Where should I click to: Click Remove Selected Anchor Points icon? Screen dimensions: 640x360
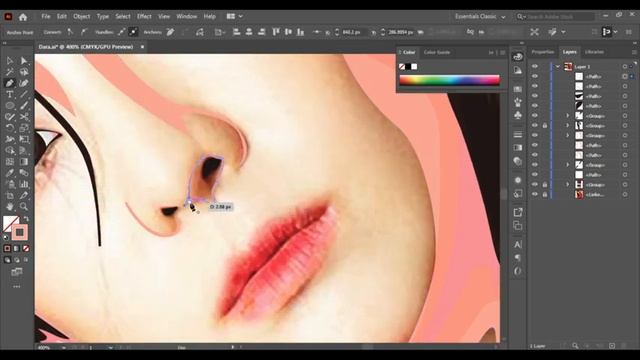pyautogui.click(x=170, y=32)
